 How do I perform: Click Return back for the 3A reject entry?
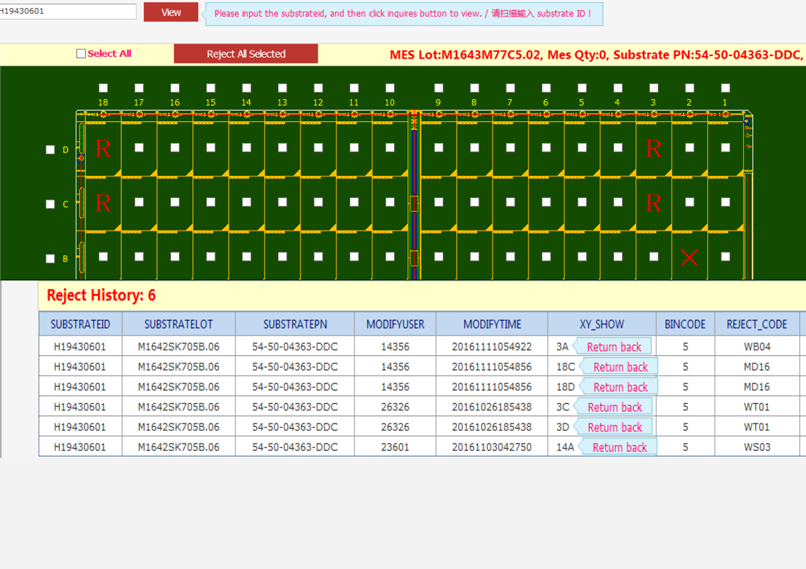(x=614, y=347)
